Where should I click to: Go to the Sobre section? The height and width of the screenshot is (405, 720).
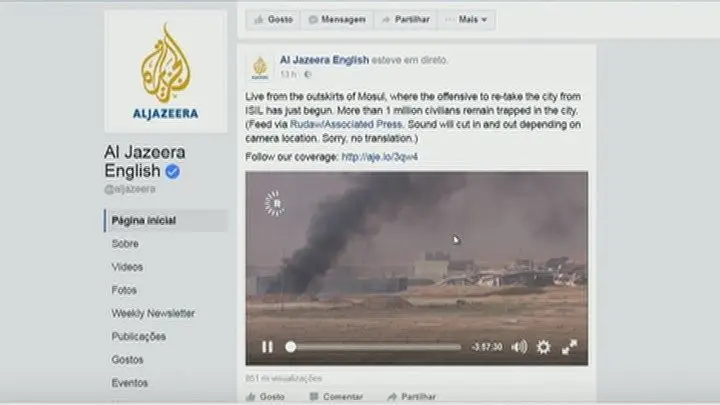point(125,244)
